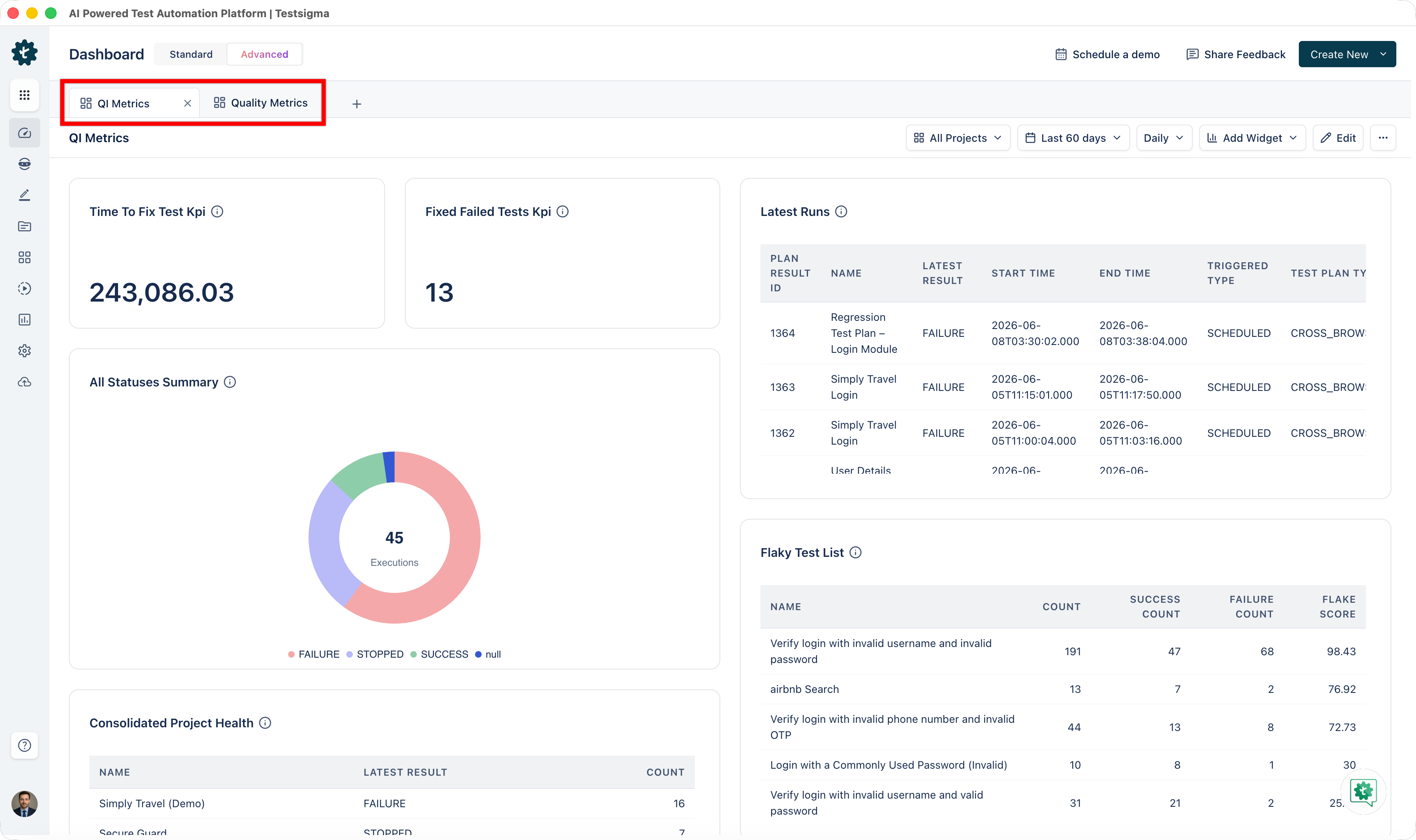Toggle STOPPED legend in status chart

[x=374, y=654]
